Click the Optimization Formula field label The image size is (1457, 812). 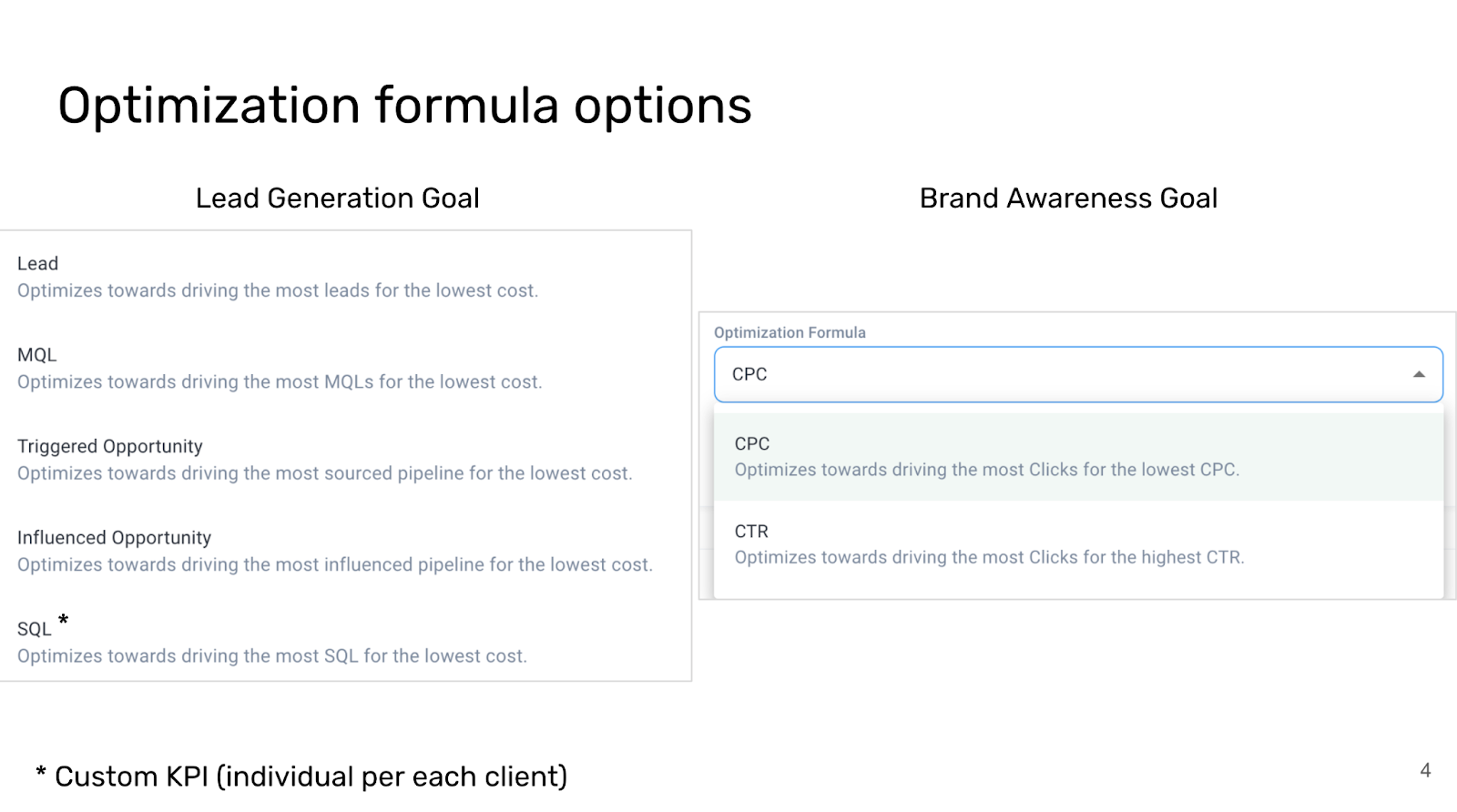click(x=790, y=332)
